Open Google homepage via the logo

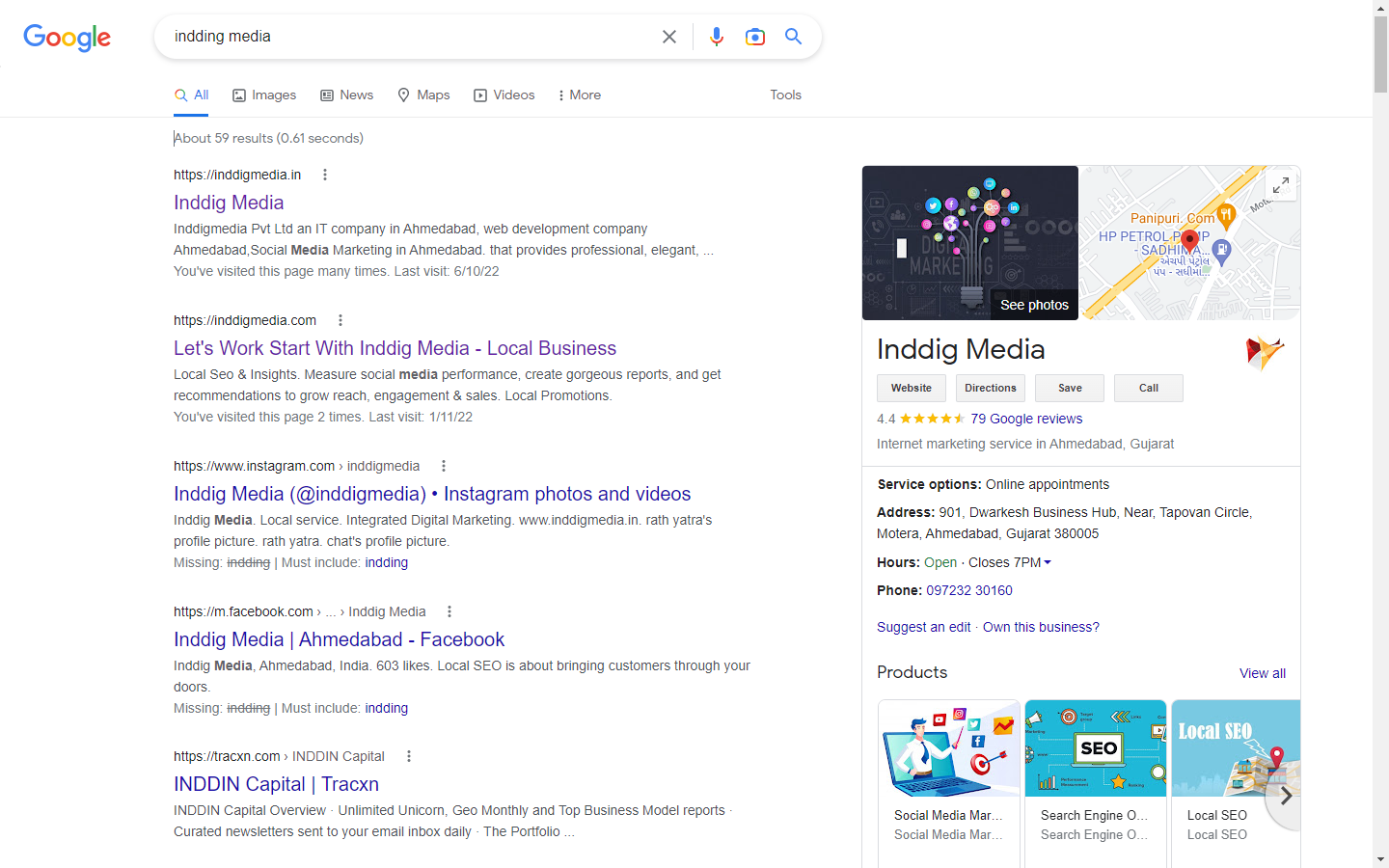pos(67,38)
